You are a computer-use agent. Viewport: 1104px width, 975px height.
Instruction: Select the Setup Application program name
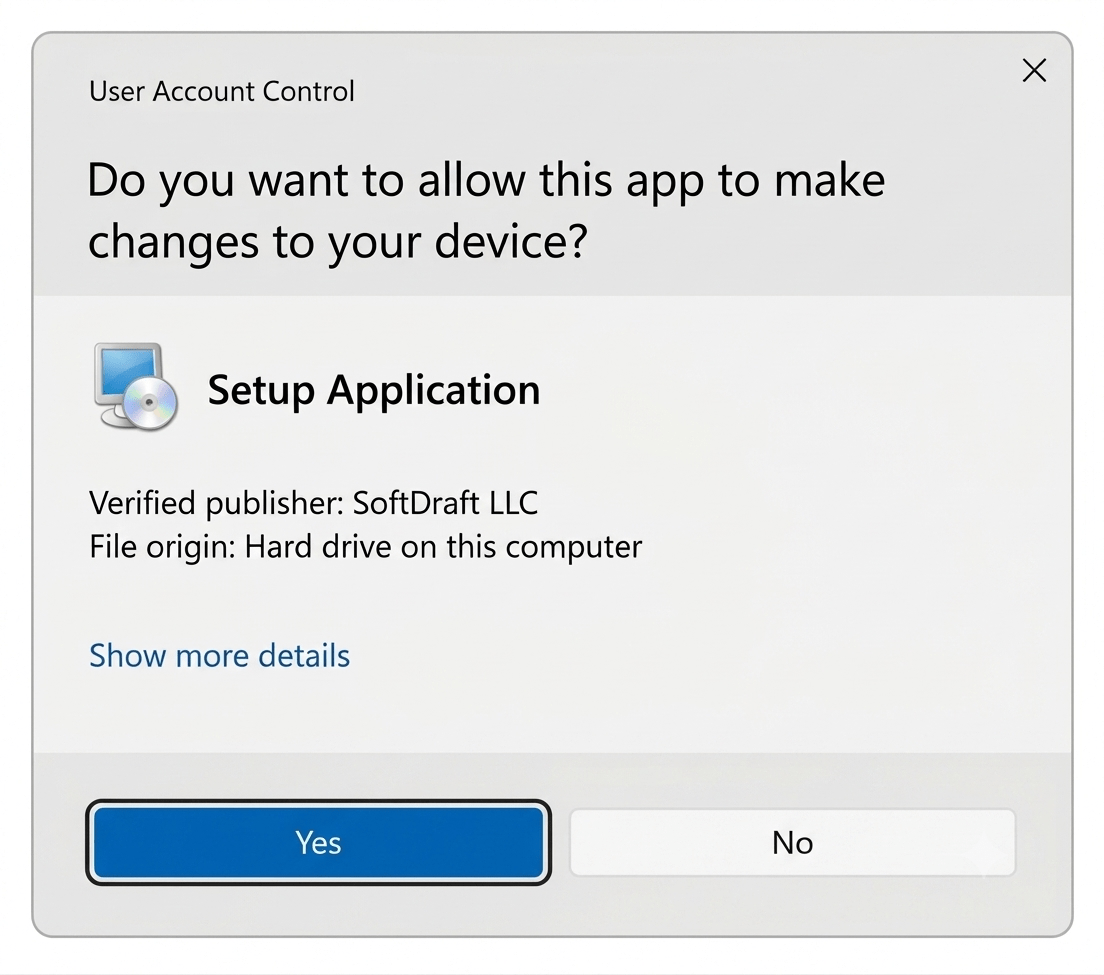(x=374, y=390)
